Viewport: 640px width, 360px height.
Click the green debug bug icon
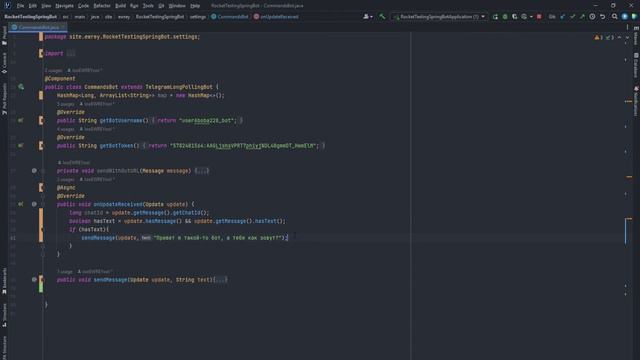click(x=505, y=17)
